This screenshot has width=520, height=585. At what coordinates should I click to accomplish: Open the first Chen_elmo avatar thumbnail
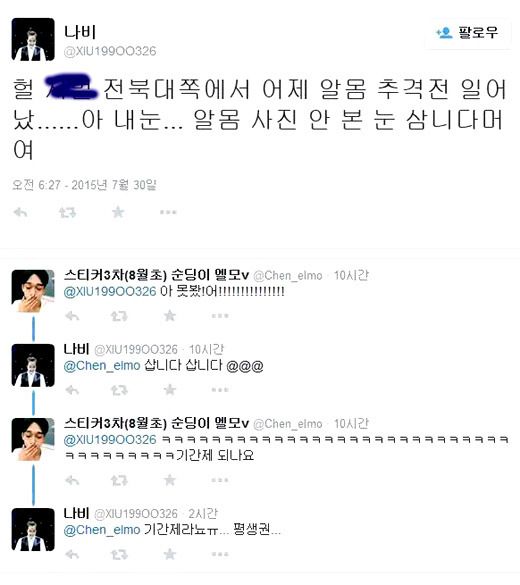tap(33, 291)
